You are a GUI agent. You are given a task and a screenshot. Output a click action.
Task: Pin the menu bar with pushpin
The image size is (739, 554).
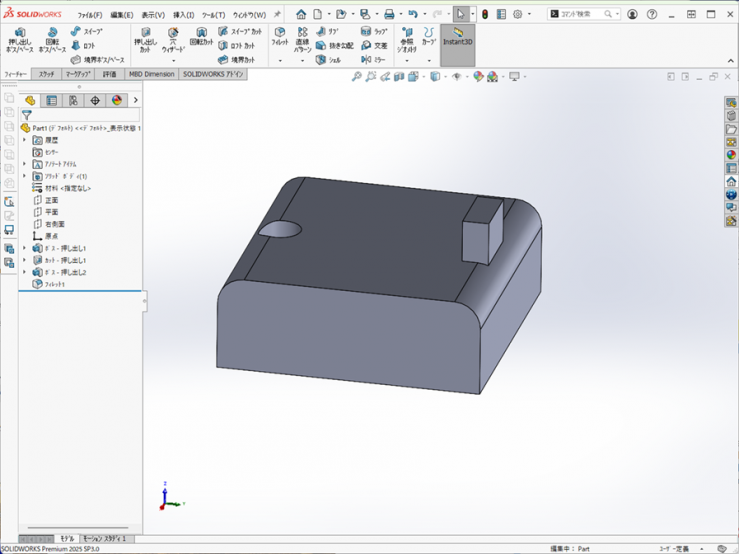[277, 14]
